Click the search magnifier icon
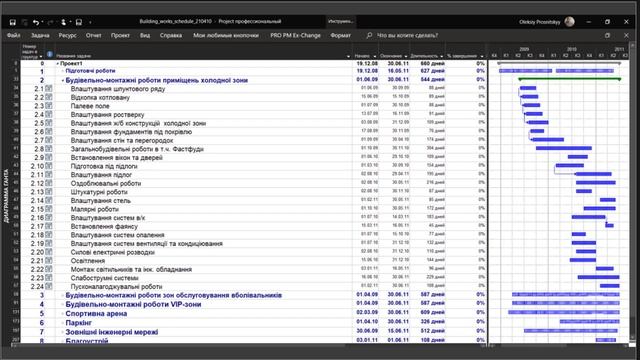Image resolution: width=640 pixels, height=360 pixels. click(369, 36)
